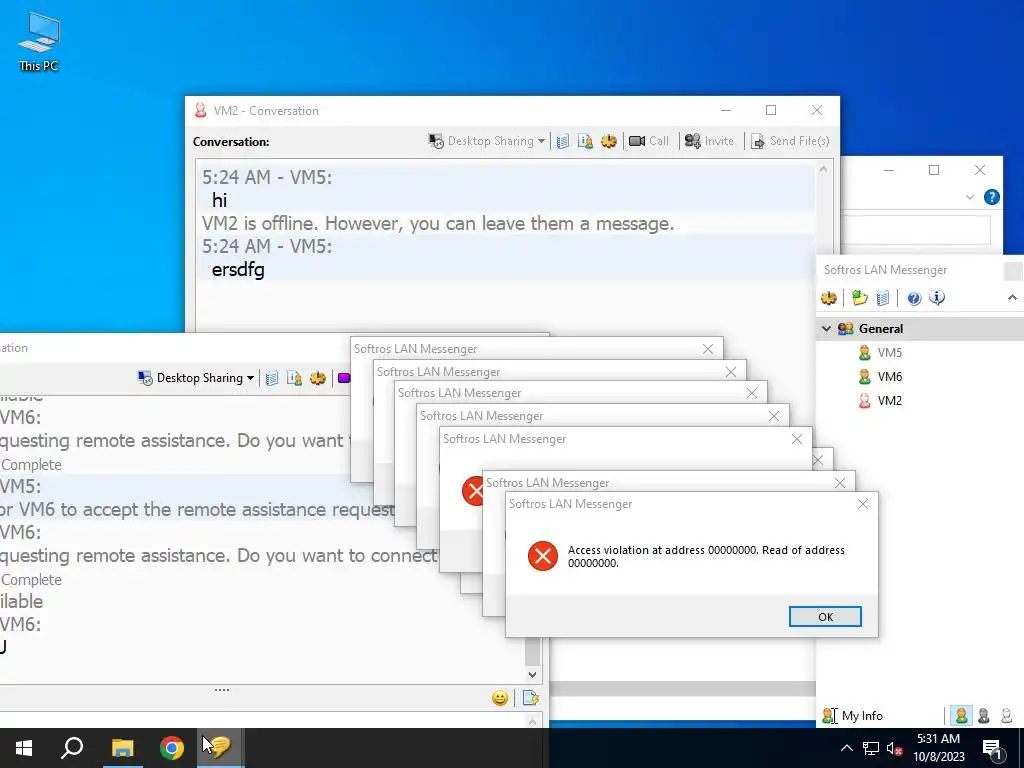The height and width of the screenshot is (768, 1024).
Task: Click quick message icon beside the smiley
Action: coord(530,698)
